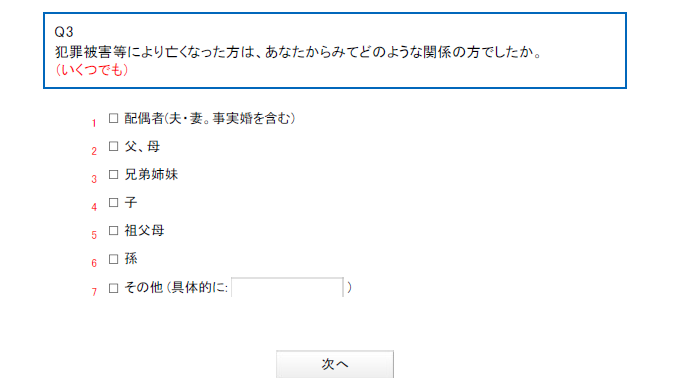Click the red number 1 marker
The height and width of the screenshot is (387, 677).
[94, 124]
